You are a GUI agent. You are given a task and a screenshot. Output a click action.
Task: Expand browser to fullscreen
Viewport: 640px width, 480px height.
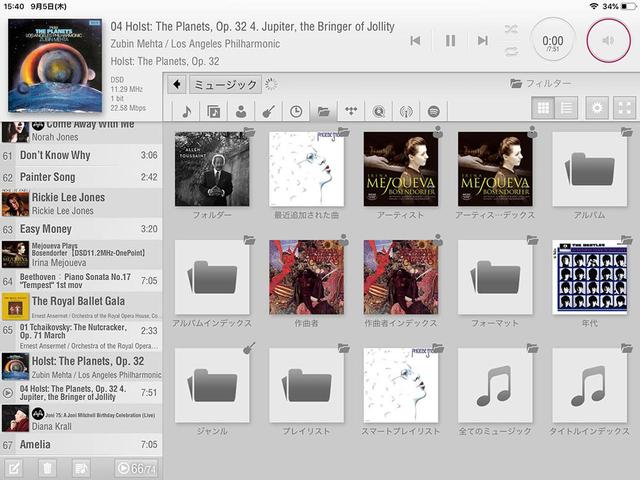point(624,108)
